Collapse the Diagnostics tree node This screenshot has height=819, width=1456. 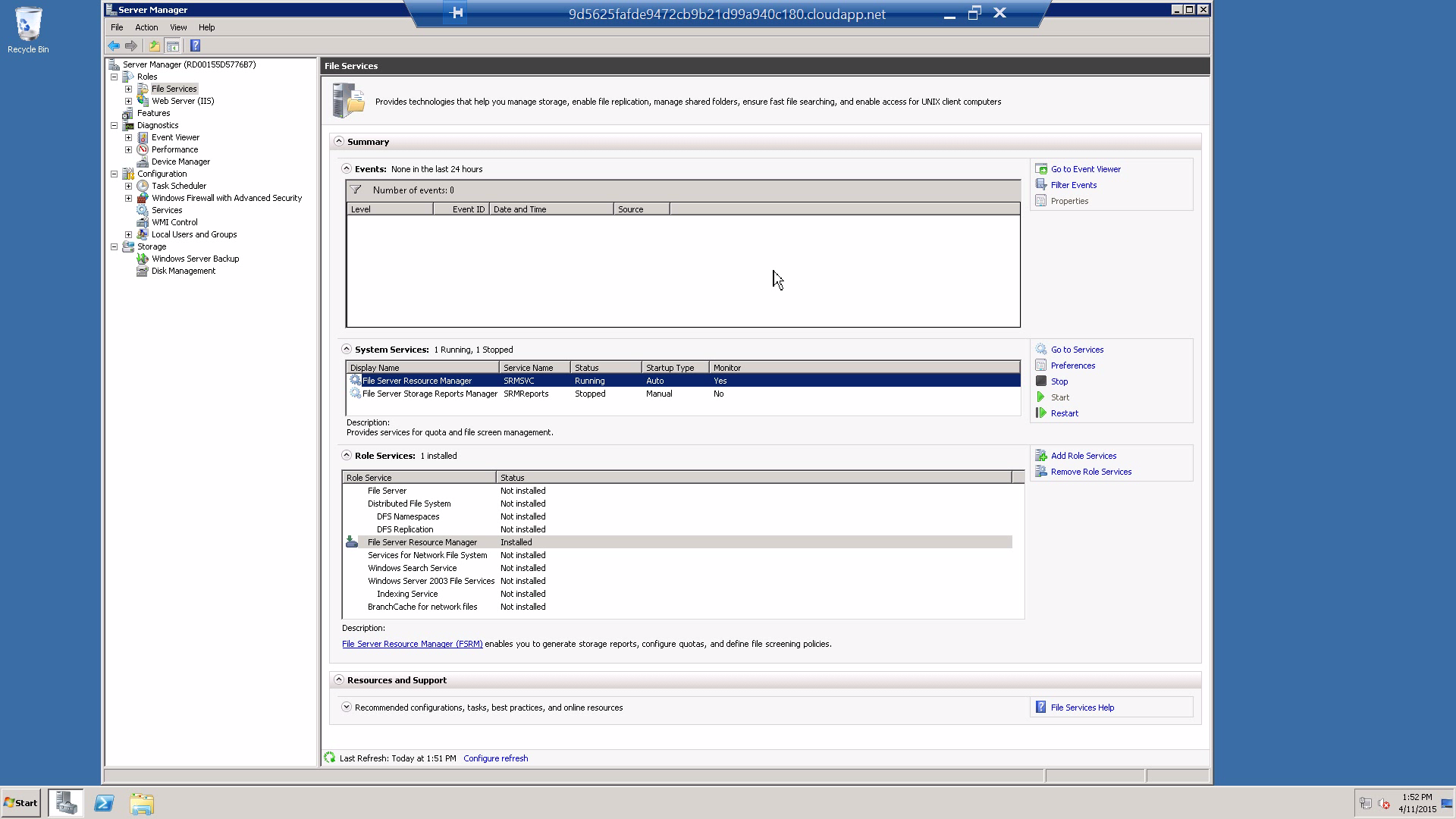click(x=115, y=125)
